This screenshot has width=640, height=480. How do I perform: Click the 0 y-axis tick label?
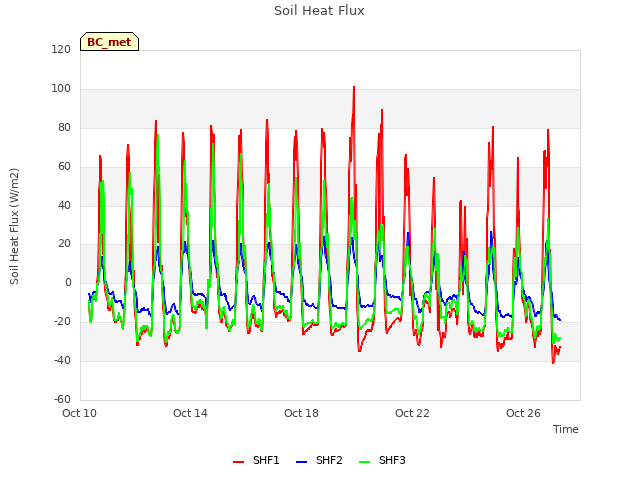point(68,282)
